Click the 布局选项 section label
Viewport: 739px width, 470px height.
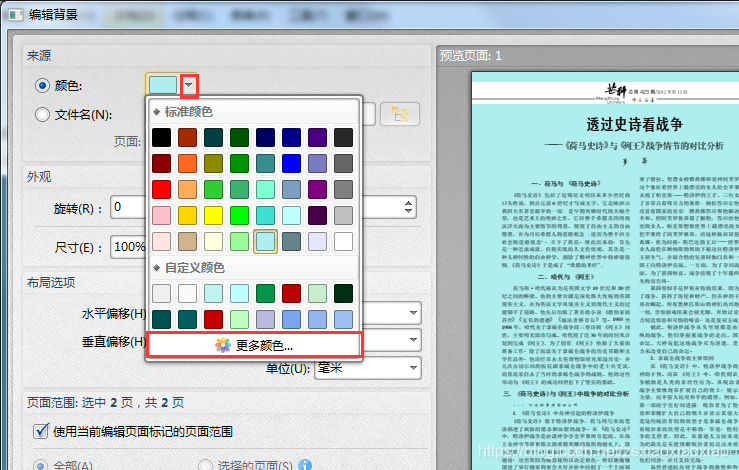51,282
